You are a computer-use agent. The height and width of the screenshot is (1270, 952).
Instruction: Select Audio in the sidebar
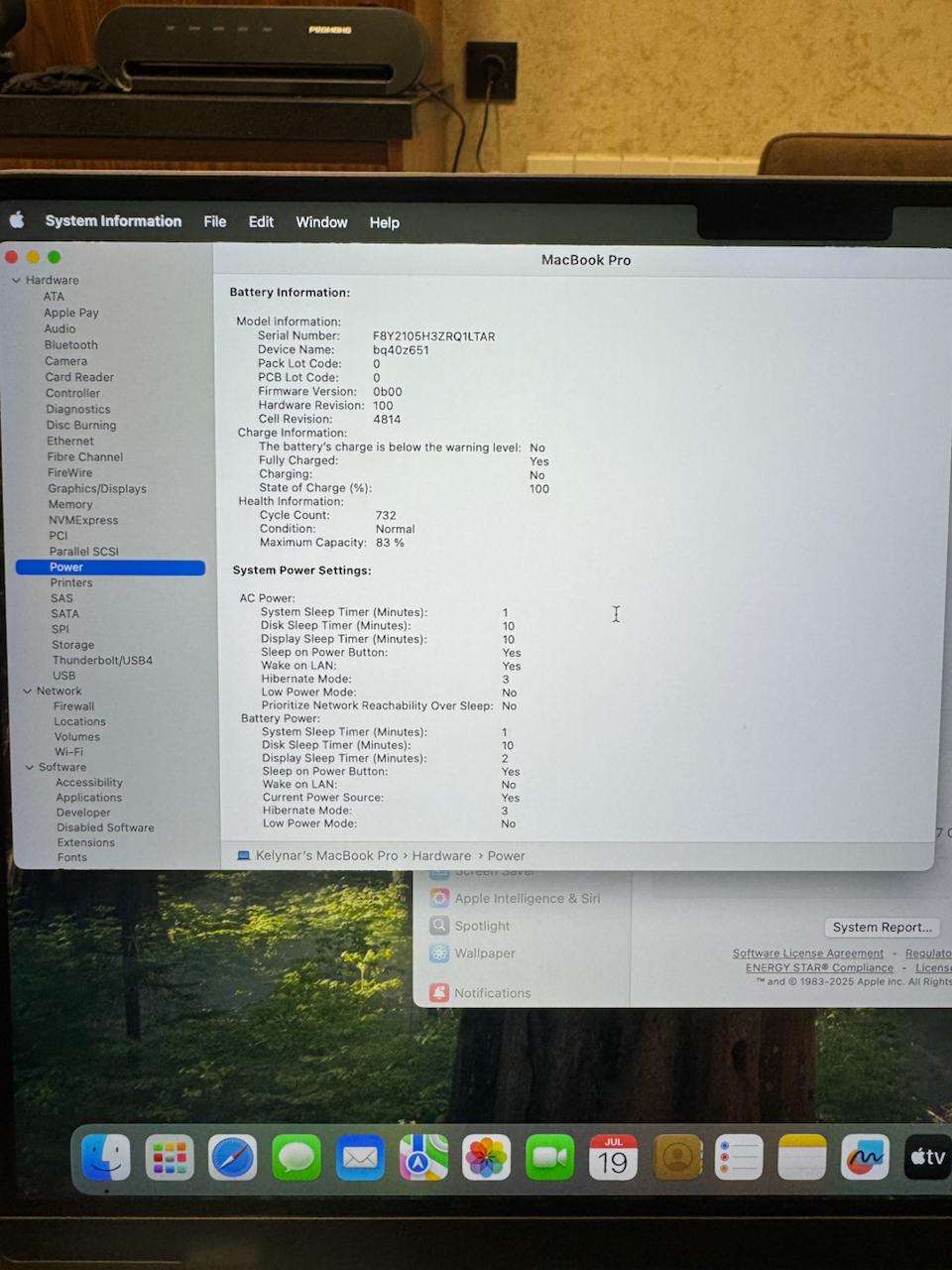(x=59, y=328)
